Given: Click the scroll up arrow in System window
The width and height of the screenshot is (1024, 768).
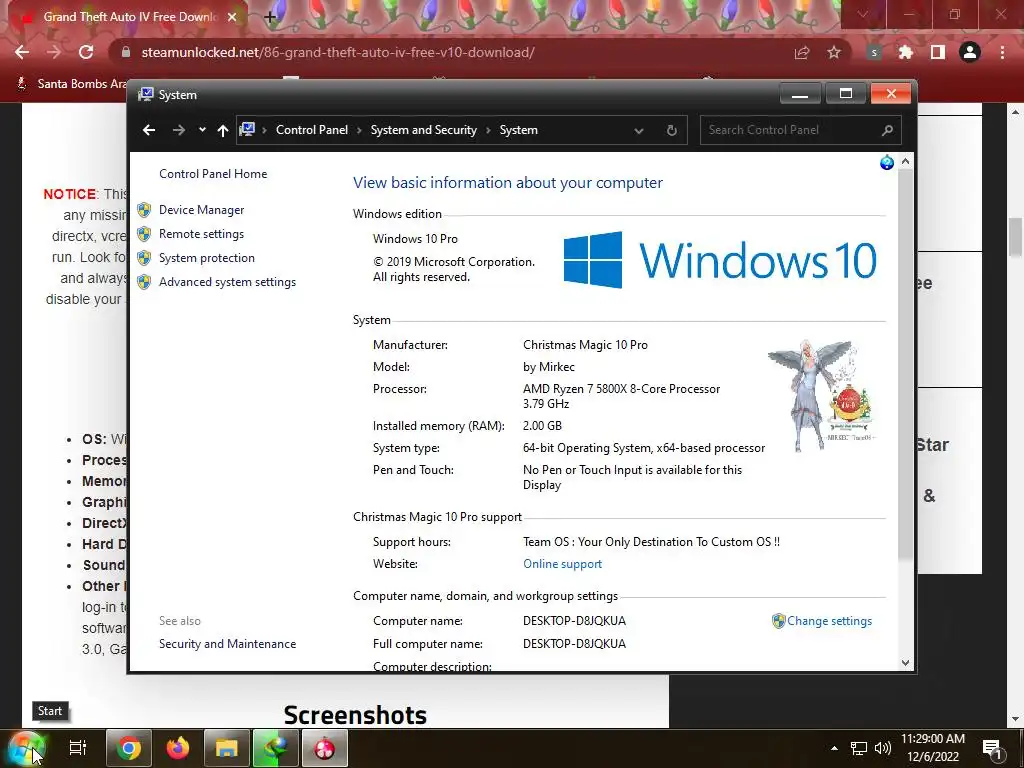Looking at the screenshot, I should tap(905, 161).
